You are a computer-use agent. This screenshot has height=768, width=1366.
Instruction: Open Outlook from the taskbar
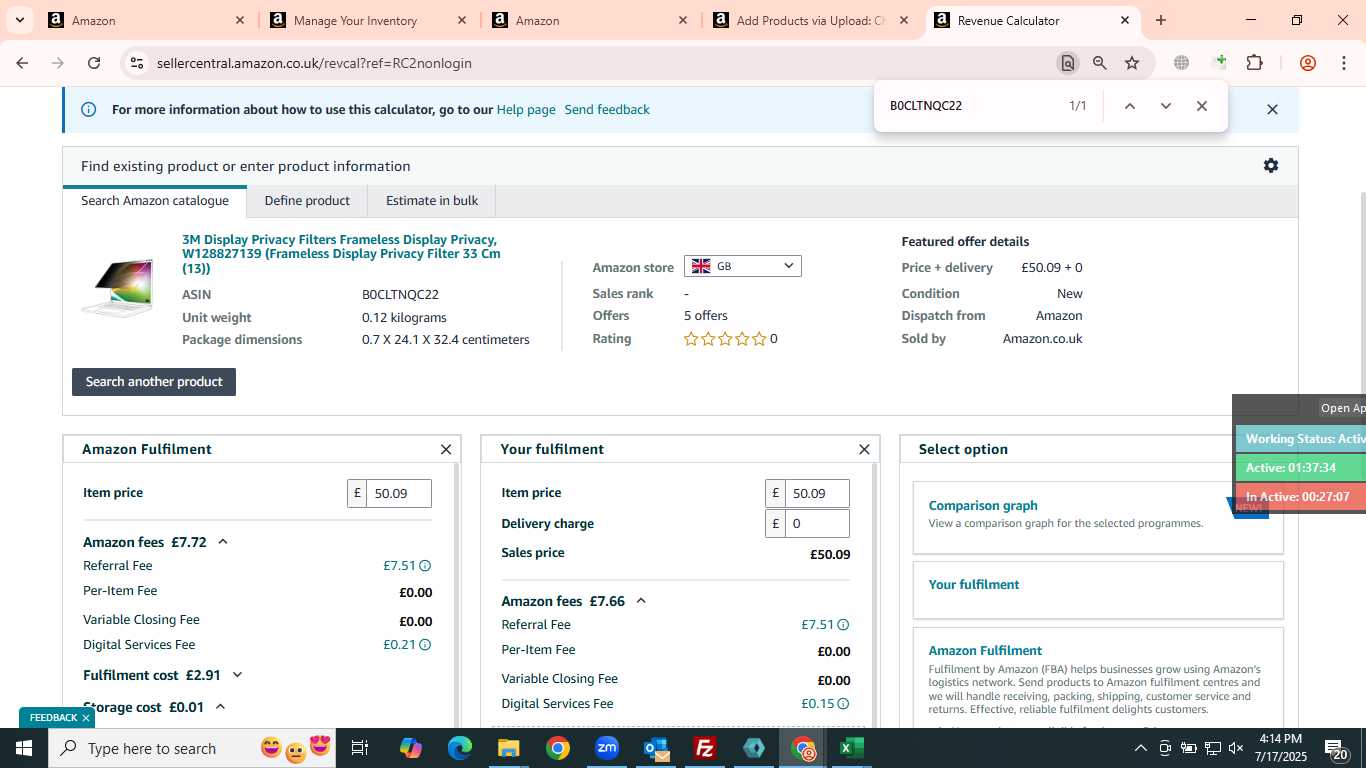pos(656,748)
